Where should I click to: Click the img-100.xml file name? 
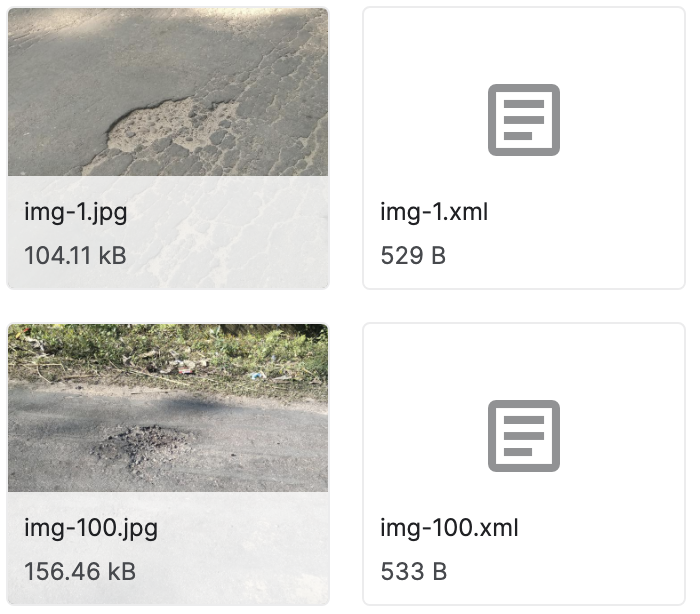pos(449,528)
